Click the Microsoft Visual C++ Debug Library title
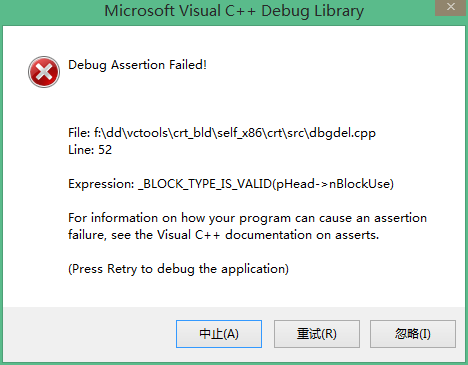Image resolution: width=468 pixels, height=365 pixels. point(234,11)
